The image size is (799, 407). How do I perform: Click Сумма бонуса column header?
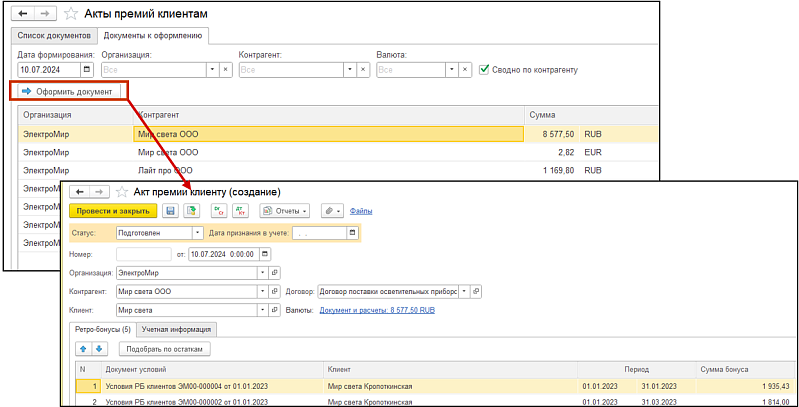[745, 370]
